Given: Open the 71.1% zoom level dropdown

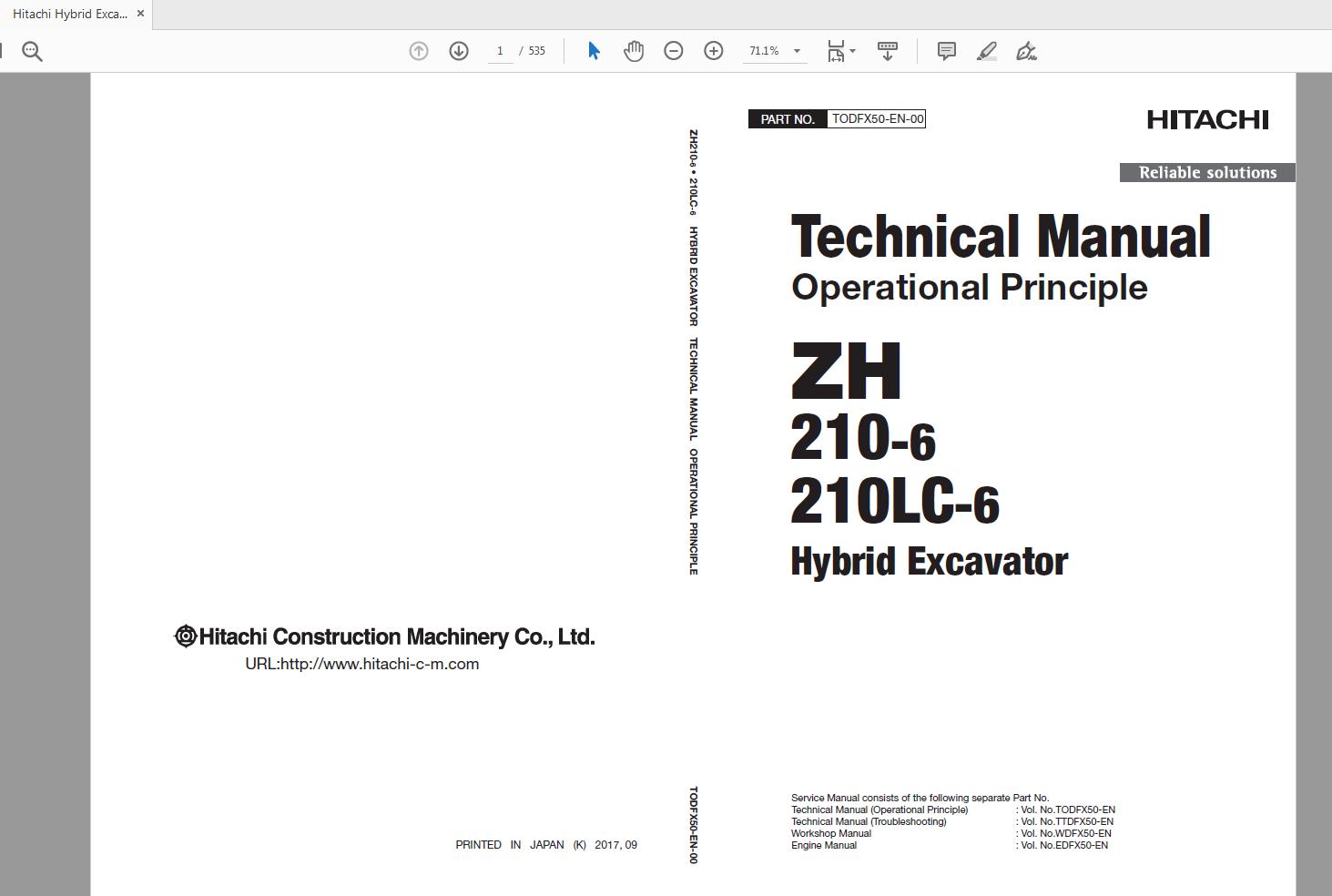Looking at the screenshot, I should [x=798, y=51].
